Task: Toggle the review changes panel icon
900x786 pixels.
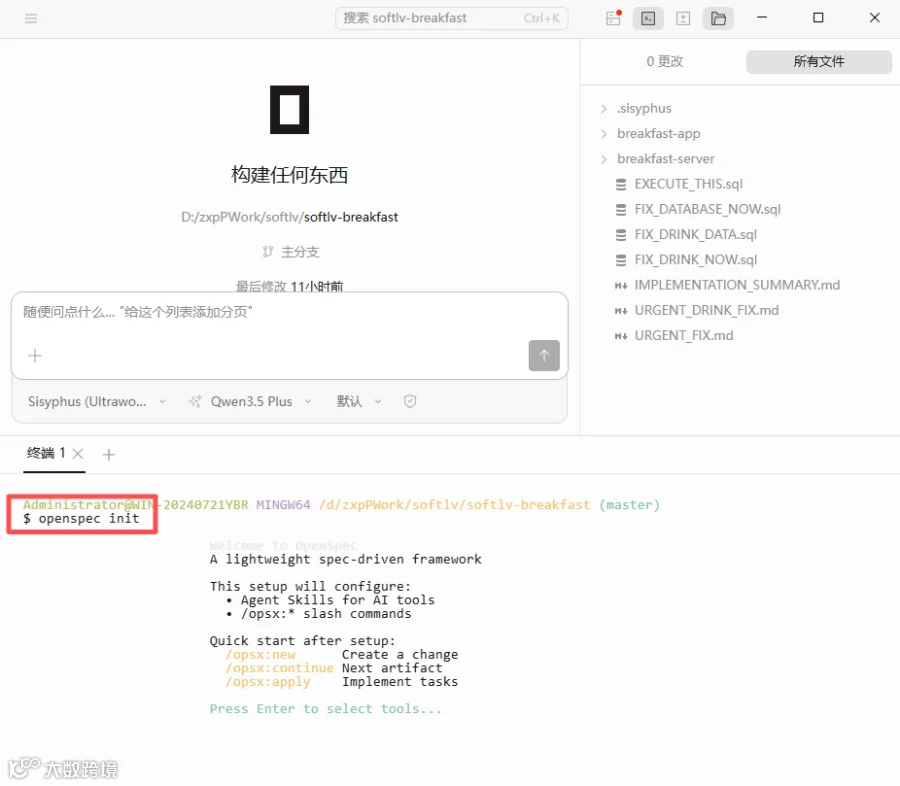Action: (683, 18)
